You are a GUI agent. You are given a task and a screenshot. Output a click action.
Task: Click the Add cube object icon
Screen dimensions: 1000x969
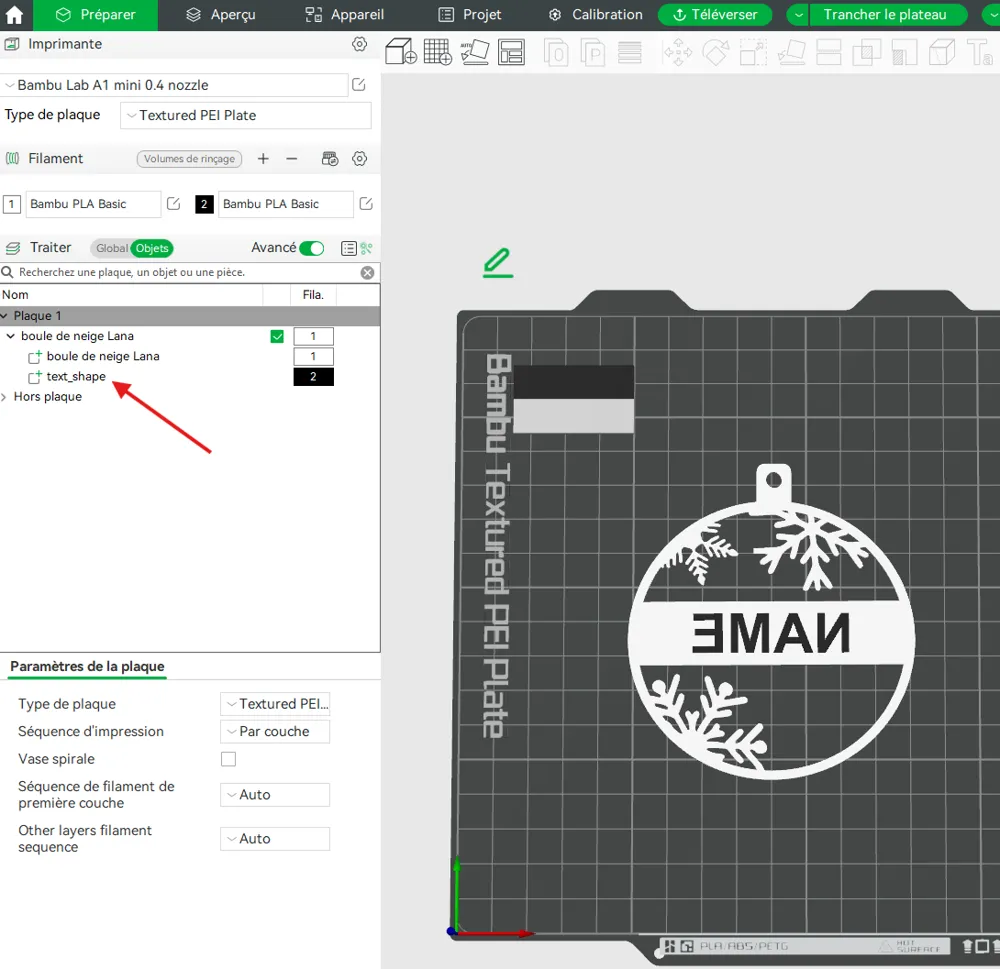(x=401, y=52)
